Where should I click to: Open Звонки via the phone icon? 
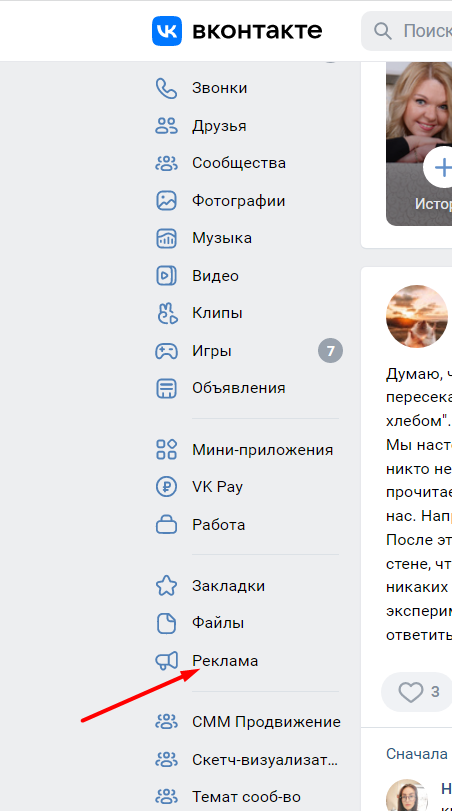point(167,88)
